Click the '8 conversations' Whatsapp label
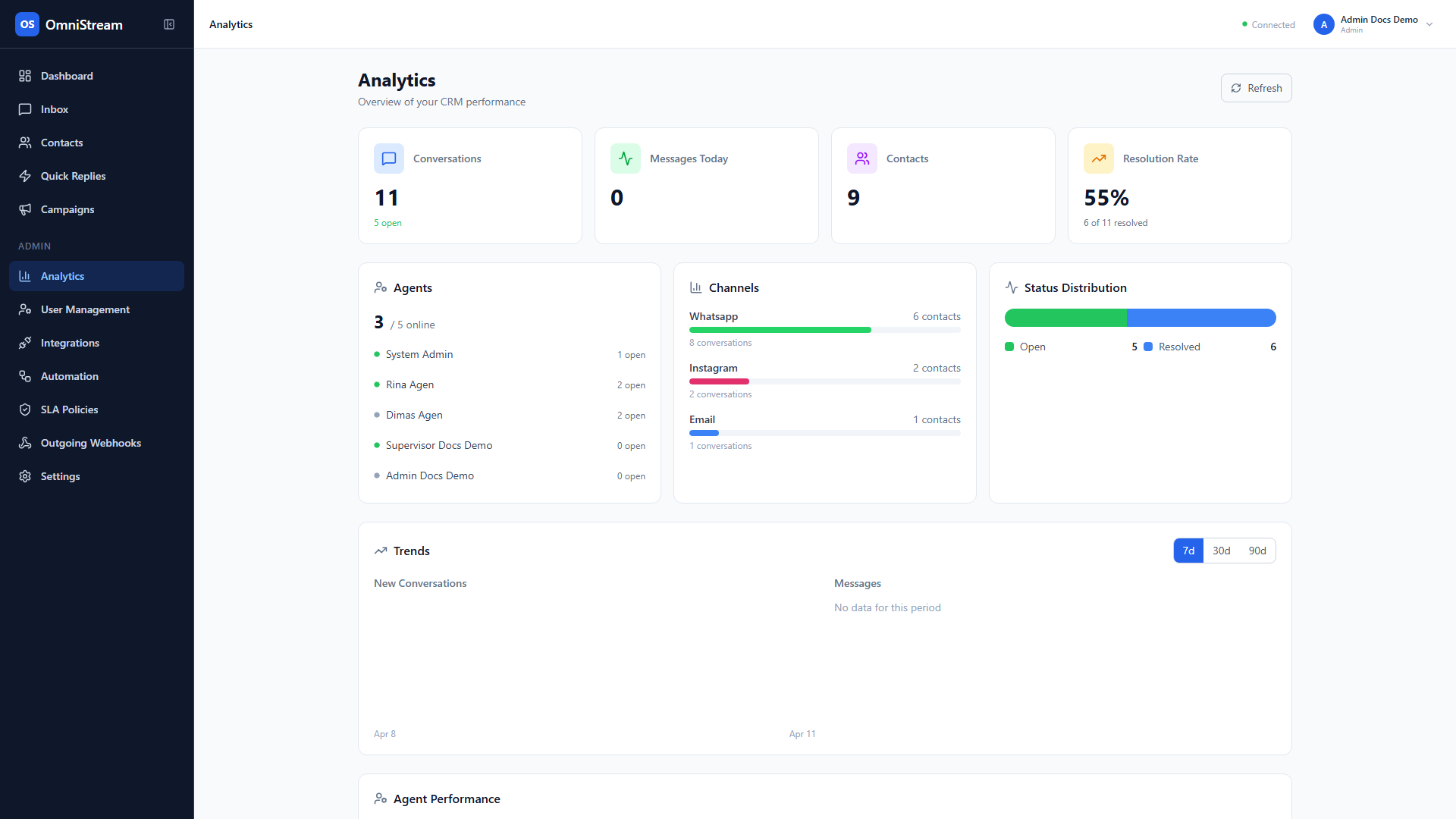This screenshot has width=1456, height=819. [x=720, y=343]
